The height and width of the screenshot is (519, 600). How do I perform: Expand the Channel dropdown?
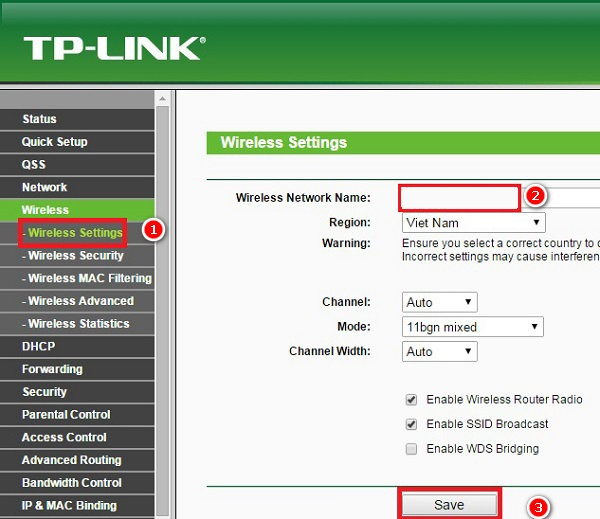[440, 302]
